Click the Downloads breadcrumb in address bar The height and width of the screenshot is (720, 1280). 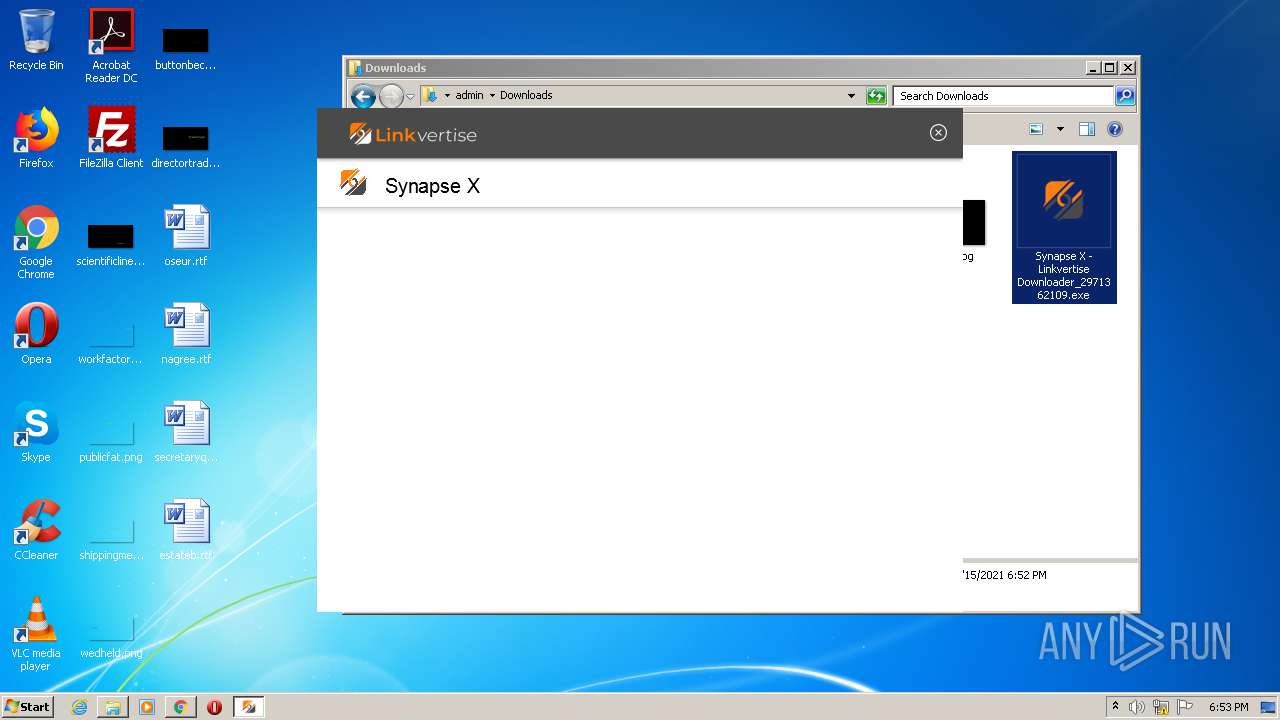coord(526,96)
